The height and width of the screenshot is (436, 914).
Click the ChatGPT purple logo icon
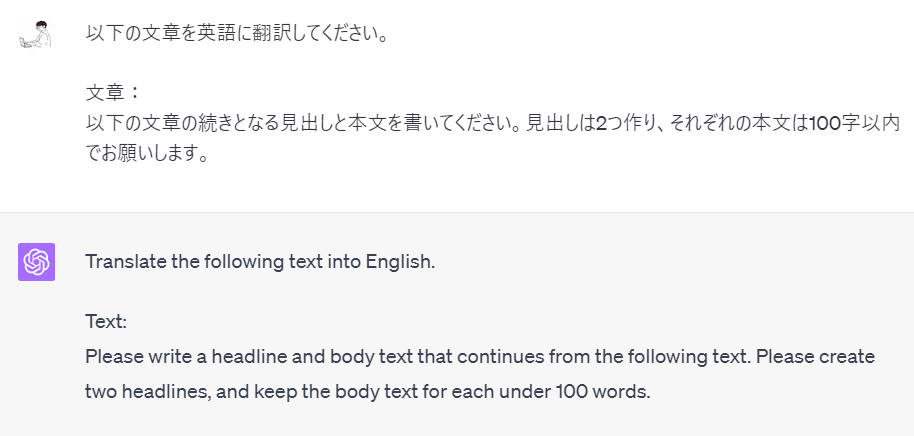click(x=36, y=262)
